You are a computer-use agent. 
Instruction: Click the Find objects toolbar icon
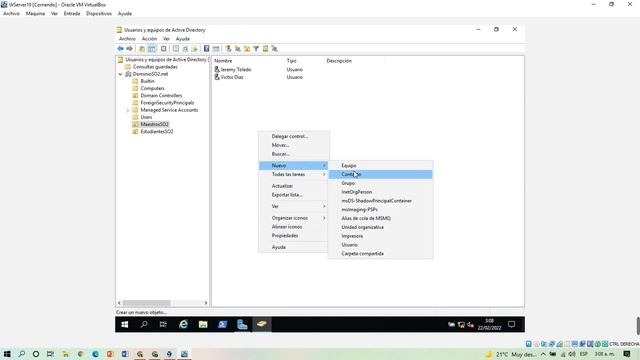click(265, 49)
